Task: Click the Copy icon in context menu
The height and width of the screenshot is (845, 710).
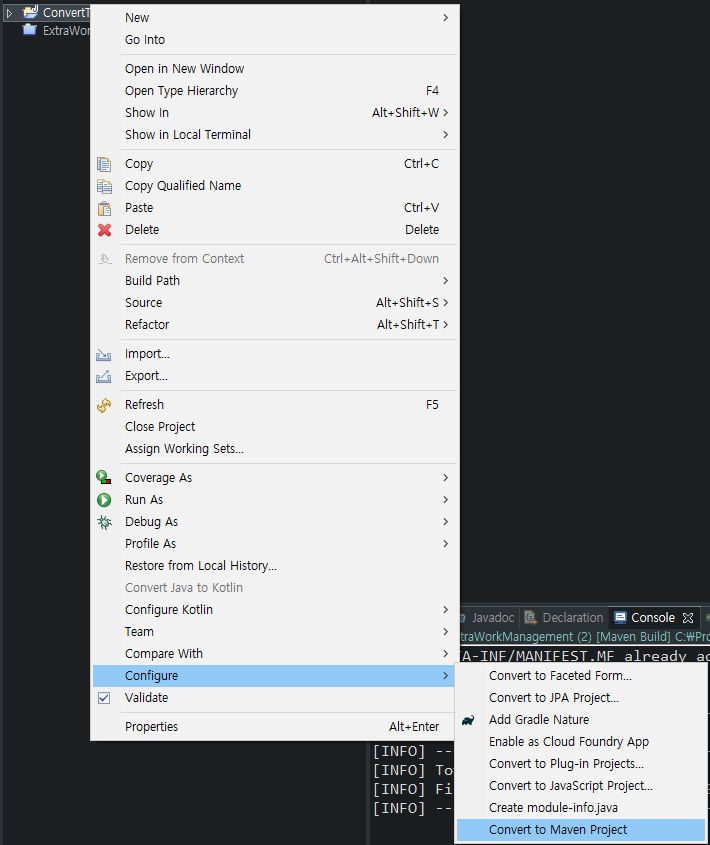Action: (104, 164)
